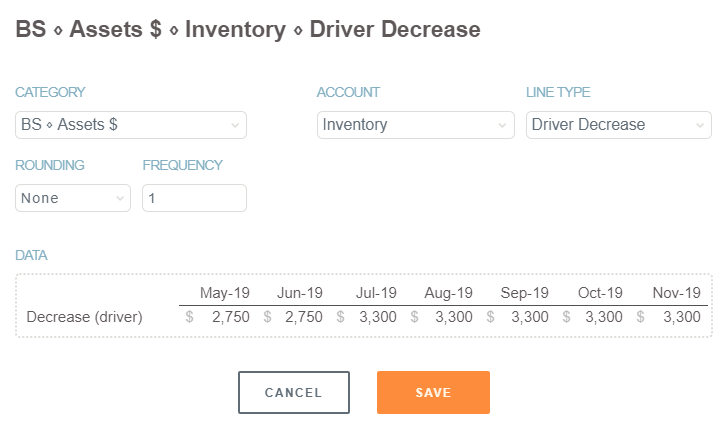Click the Oct-19 column header
The height and width of the screenshot is (422, 720).
[x=600, y=293]
